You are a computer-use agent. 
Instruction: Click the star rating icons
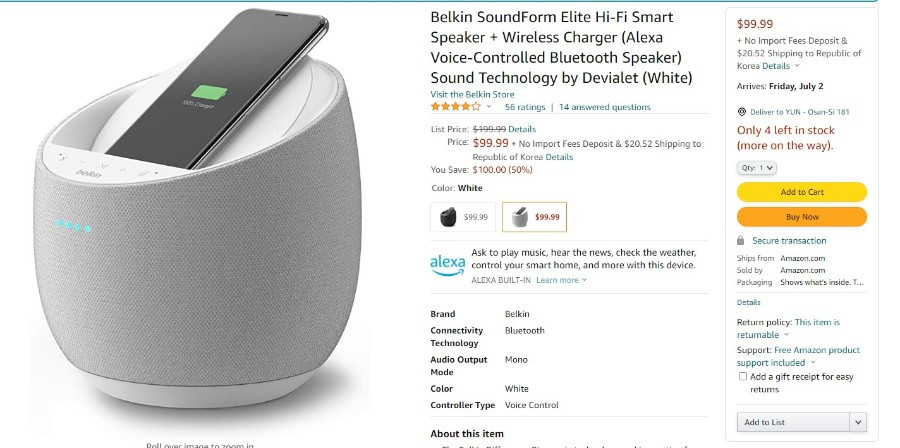(455, 107)
